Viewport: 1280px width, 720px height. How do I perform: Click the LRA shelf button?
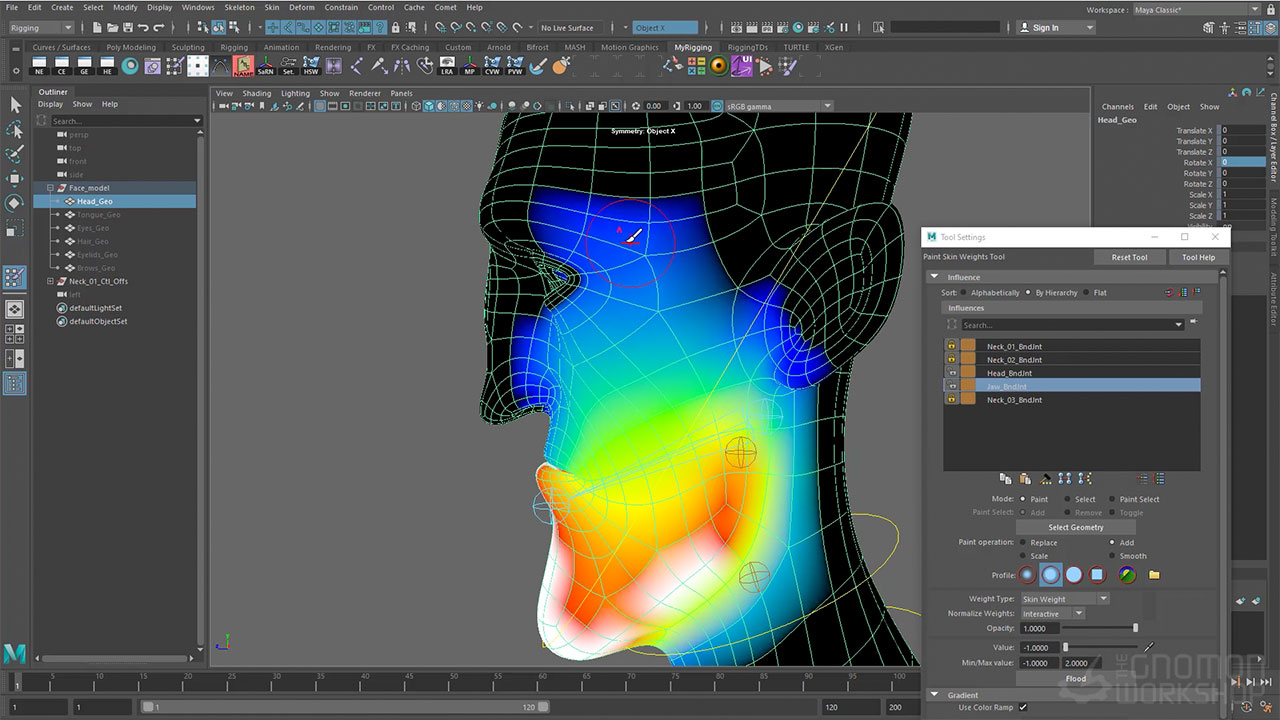(446, 66)
